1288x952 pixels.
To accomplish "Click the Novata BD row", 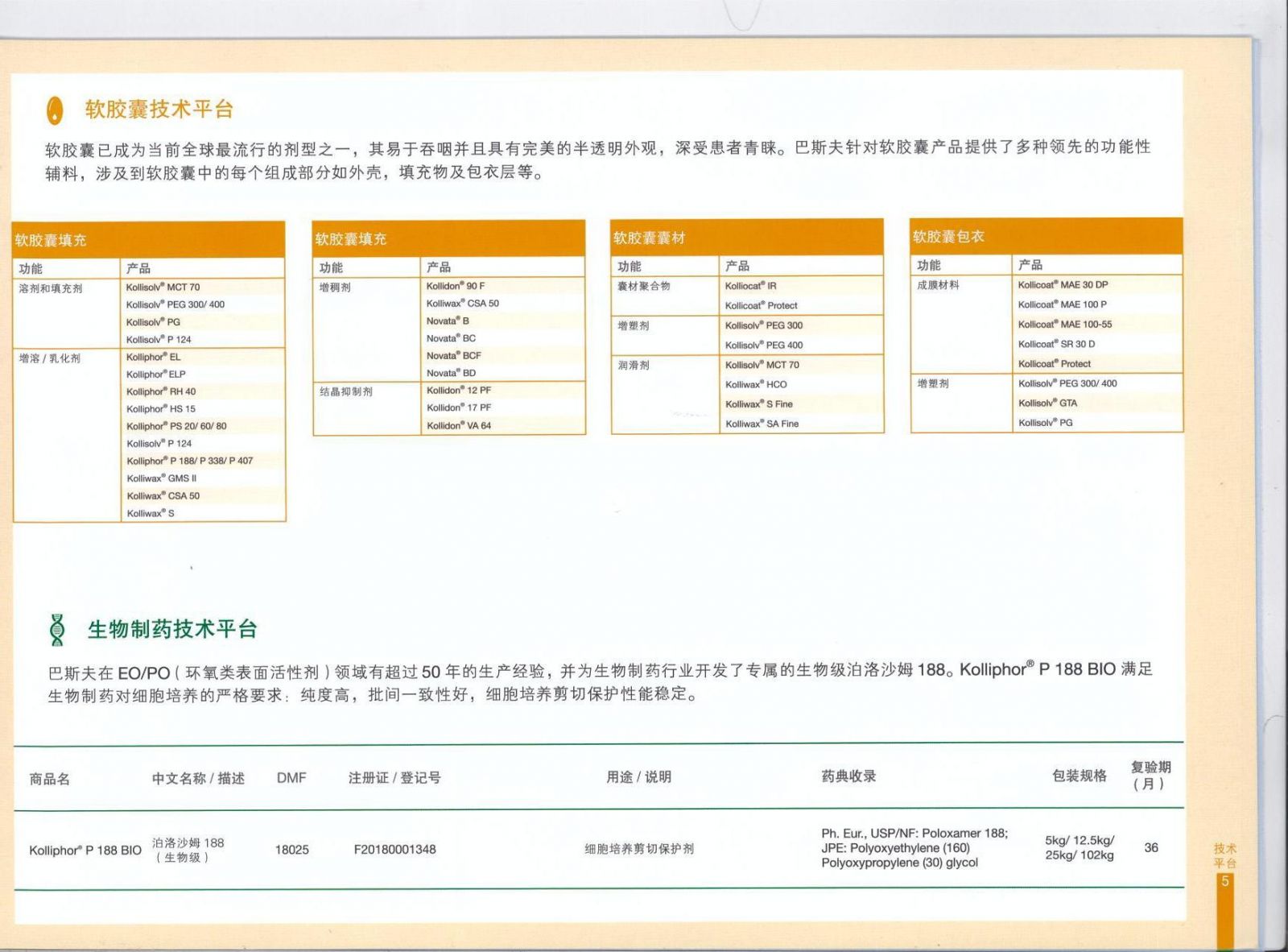I will (503, 373).
